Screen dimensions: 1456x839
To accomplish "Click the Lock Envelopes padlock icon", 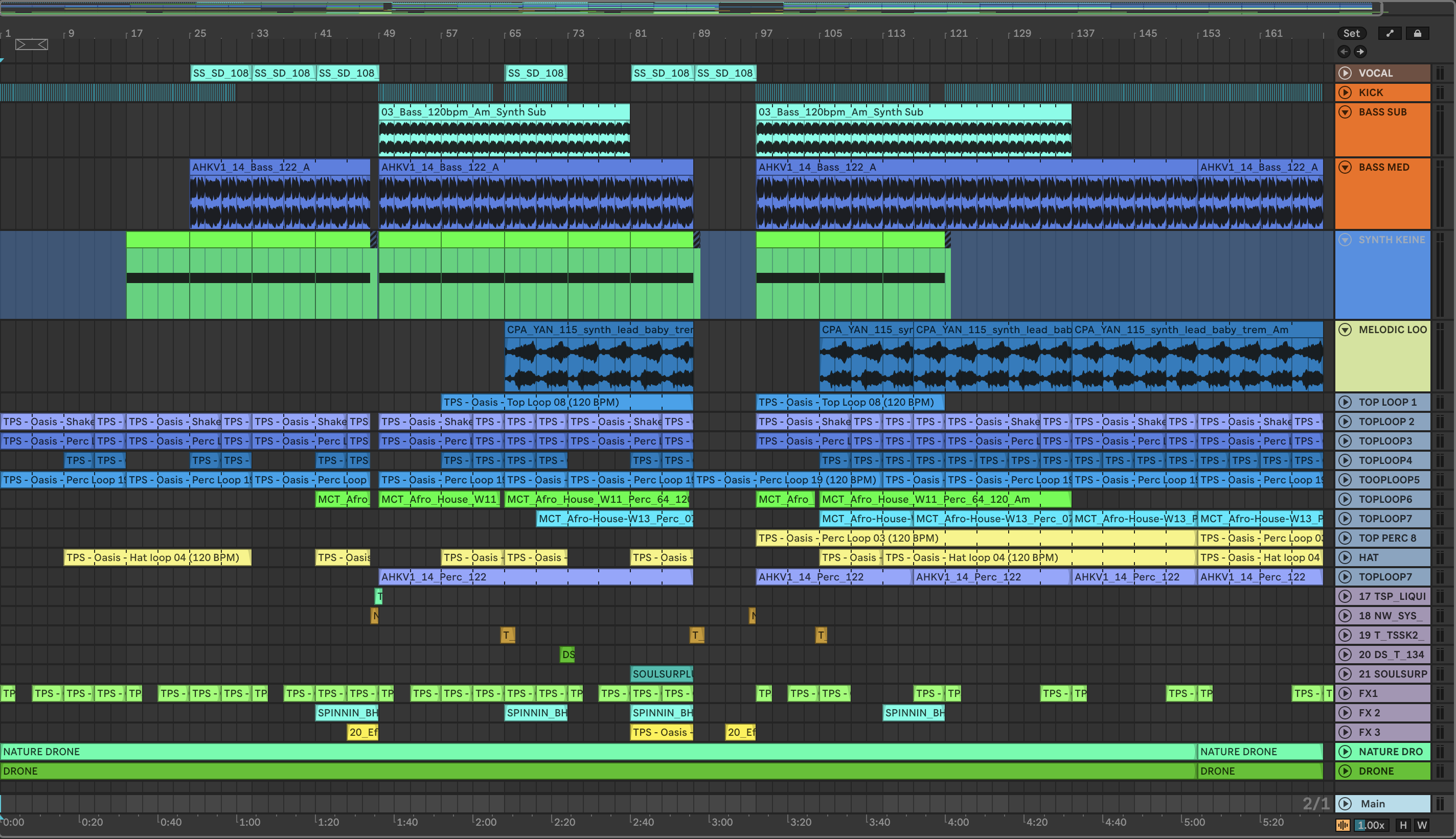I will coord(1417,33).
